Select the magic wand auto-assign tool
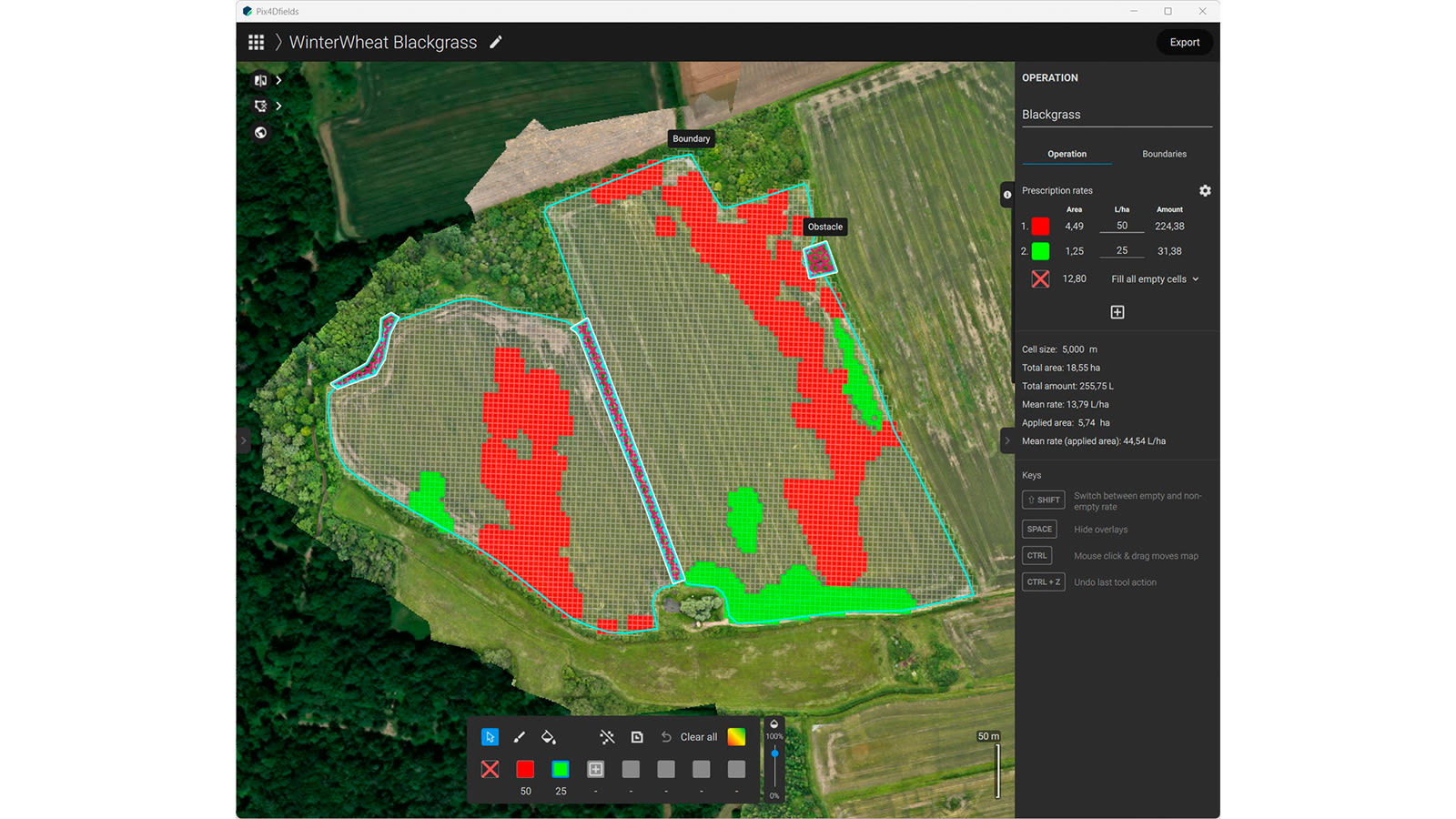Image resolution: width=1456 pixels, height=819 pixels. coord(606,737)
